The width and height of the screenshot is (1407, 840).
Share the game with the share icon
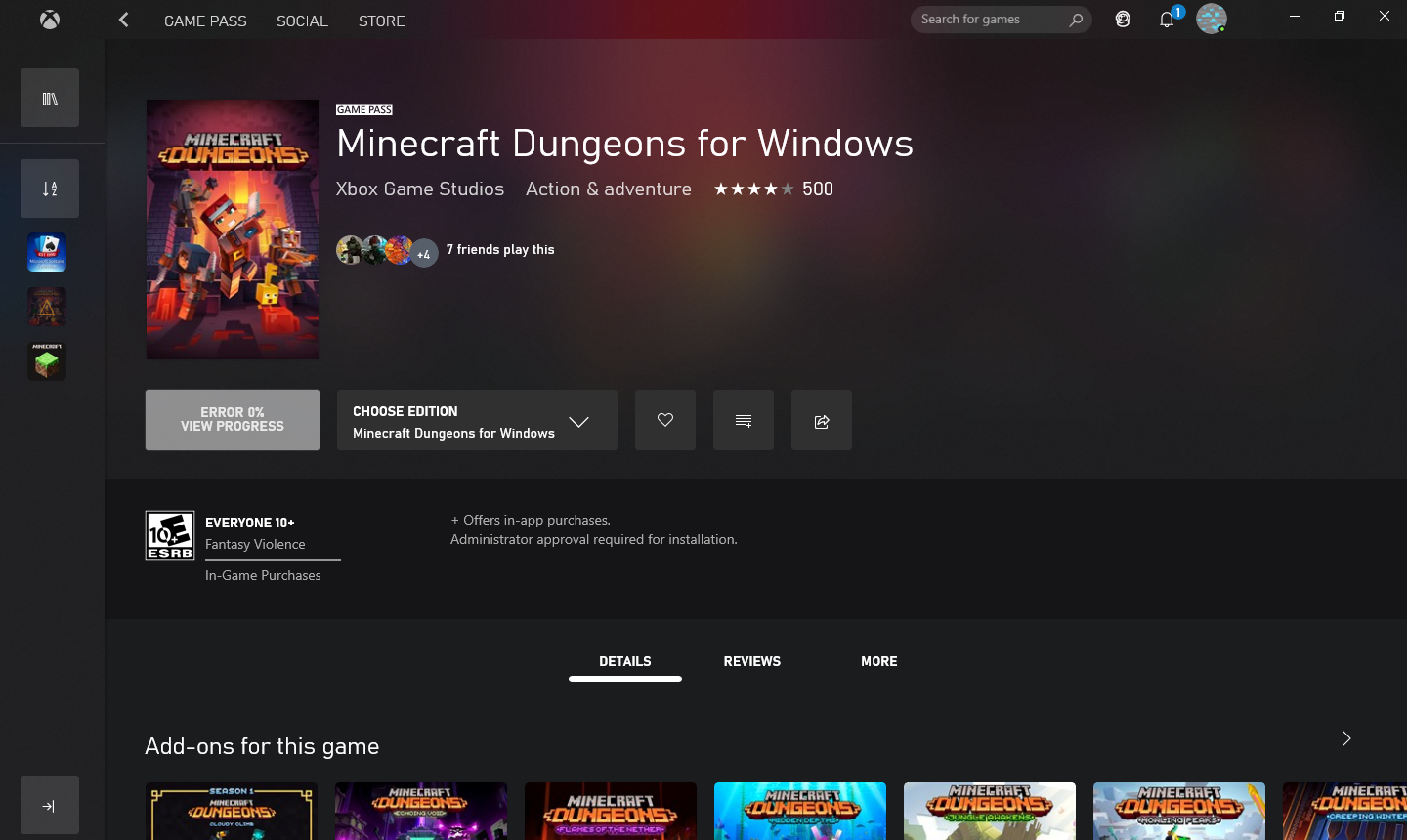tap(822, 420)
